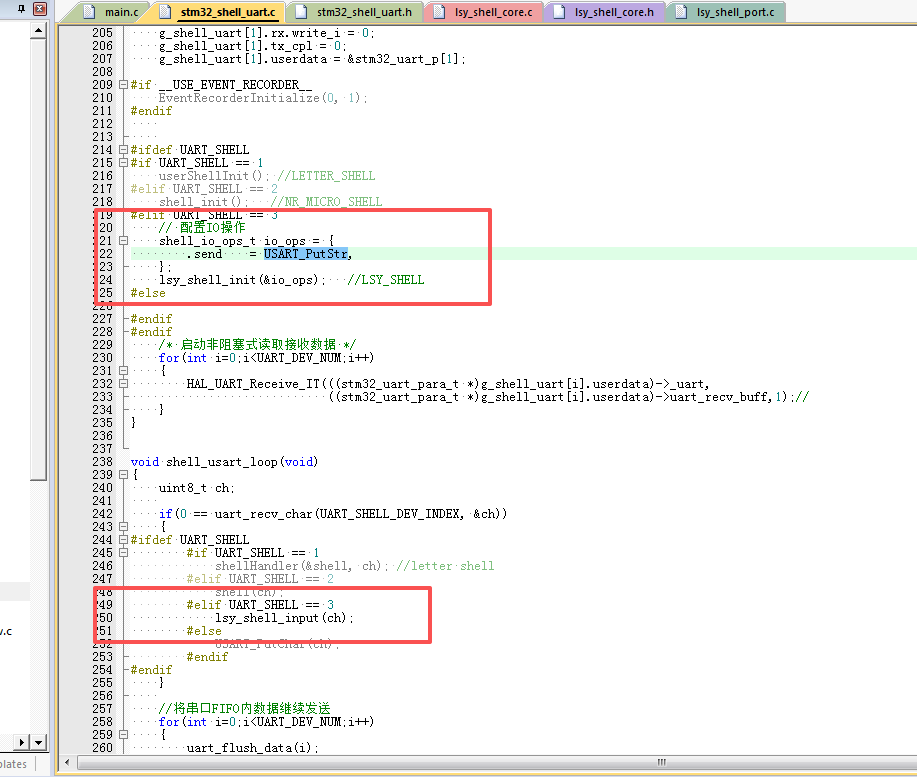Click the side panel scroll up arrow
917x777 pixels.
tap(38, 30)
